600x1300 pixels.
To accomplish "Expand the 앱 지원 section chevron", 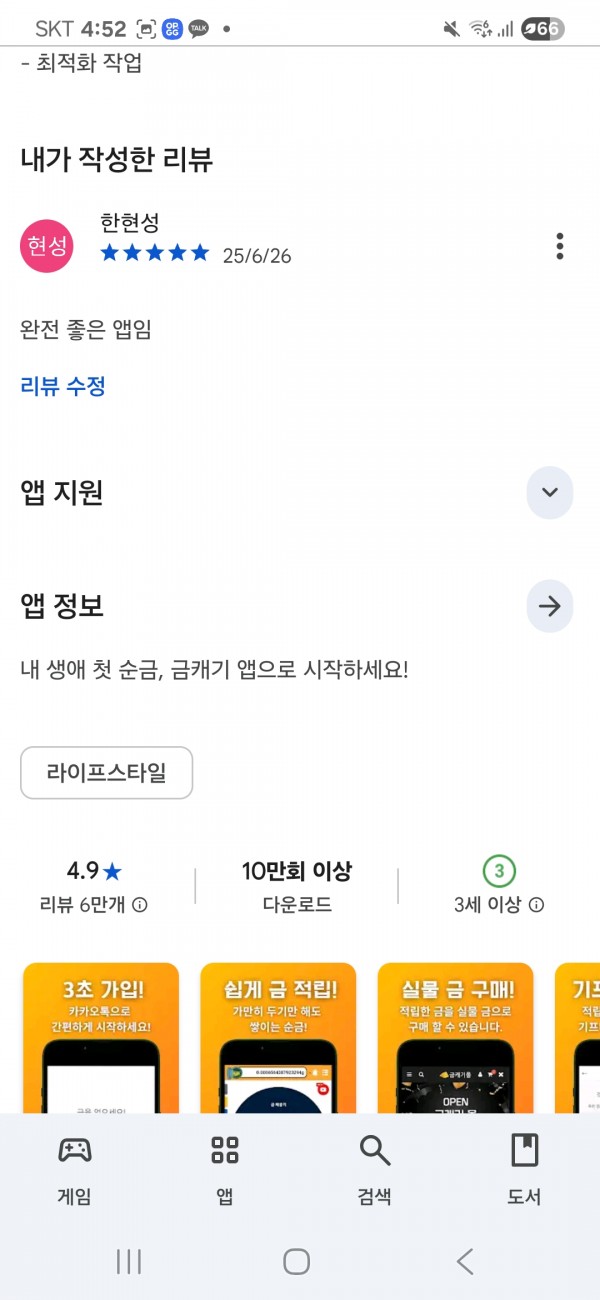I will 549,492.
